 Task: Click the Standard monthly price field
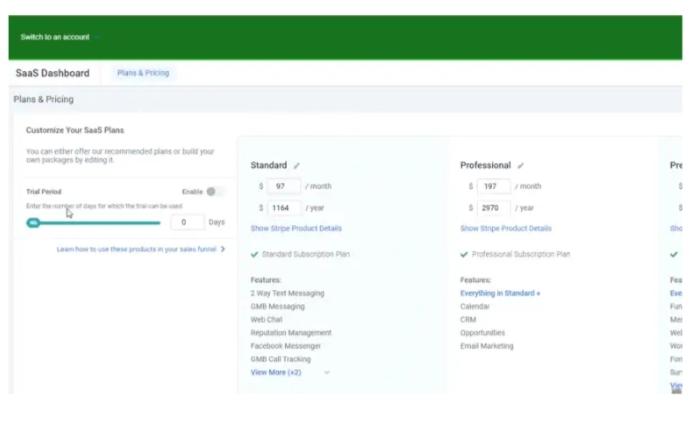[x=284, y=186]
